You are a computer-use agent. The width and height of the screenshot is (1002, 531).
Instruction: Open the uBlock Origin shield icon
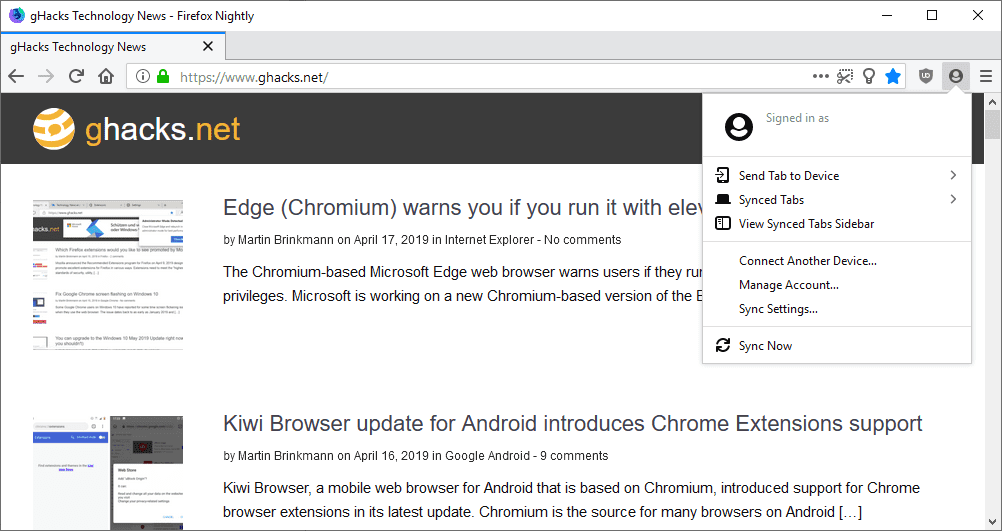[x=926, y=76]
